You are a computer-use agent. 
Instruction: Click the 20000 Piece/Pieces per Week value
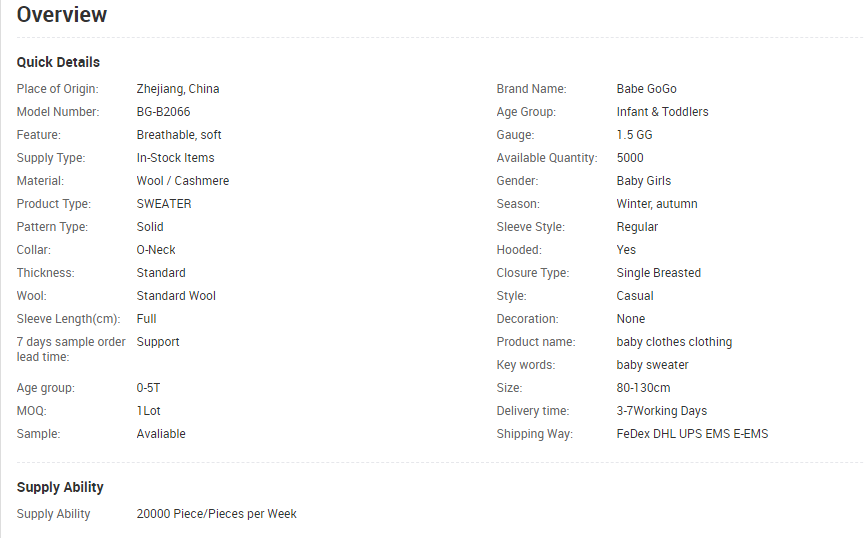(216, 514)
